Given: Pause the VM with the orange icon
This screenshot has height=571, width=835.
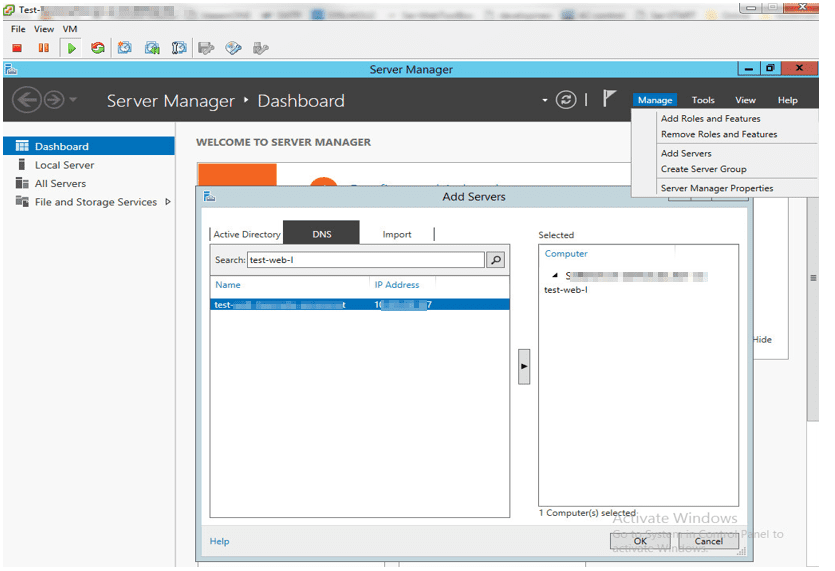Looking at the screenshot, I should pyautogui.click(x=43, y=47).
